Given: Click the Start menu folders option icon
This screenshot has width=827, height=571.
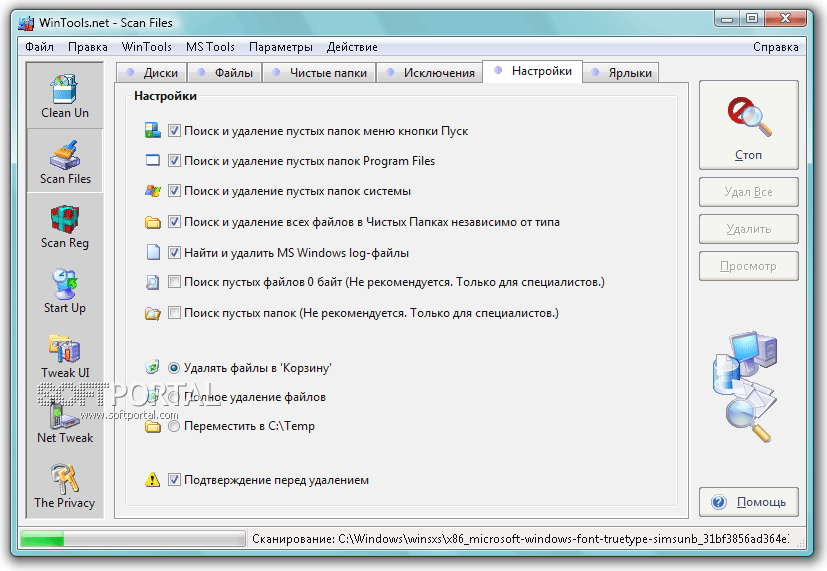Looking at the screenshot, I should [152, 130].
